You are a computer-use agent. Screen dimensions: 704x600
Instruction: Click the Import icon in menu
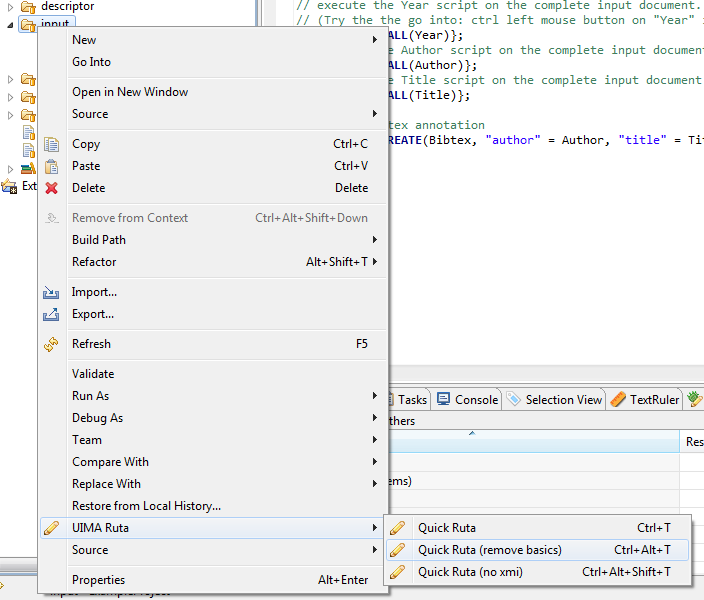pyautogui.click(x=51, y=292)
